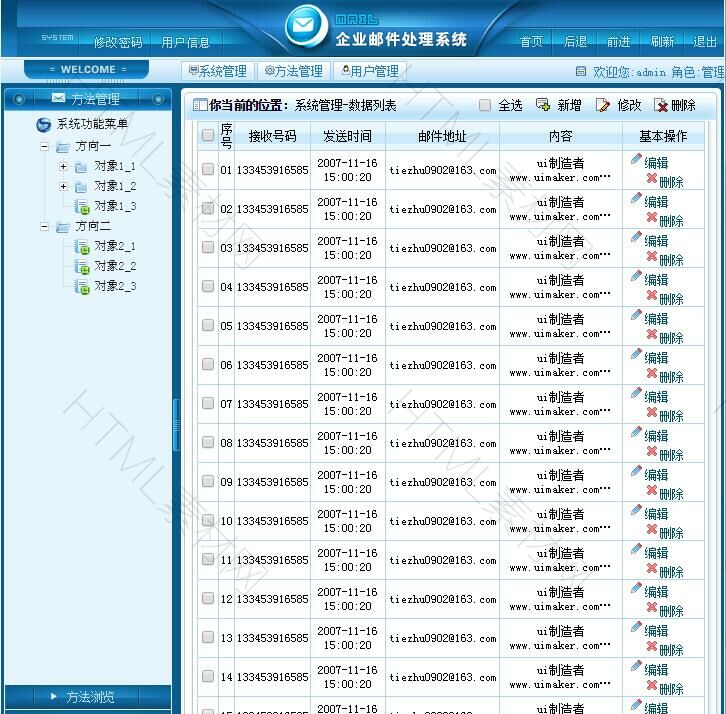Click the red delete icon in row 03

point(652,256)
